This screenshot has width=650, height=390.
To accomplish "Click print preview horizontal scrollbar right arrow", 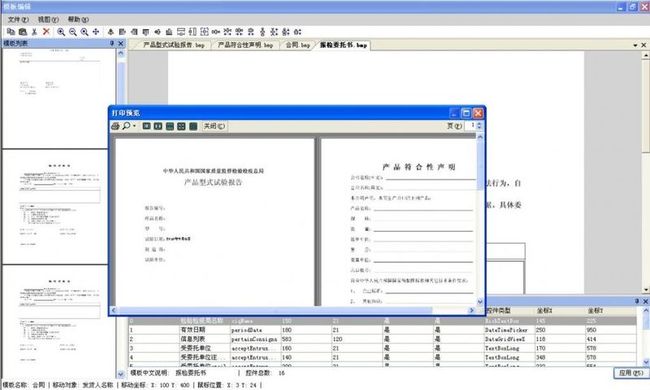I will pyautogui.click(x=471, y=310).
